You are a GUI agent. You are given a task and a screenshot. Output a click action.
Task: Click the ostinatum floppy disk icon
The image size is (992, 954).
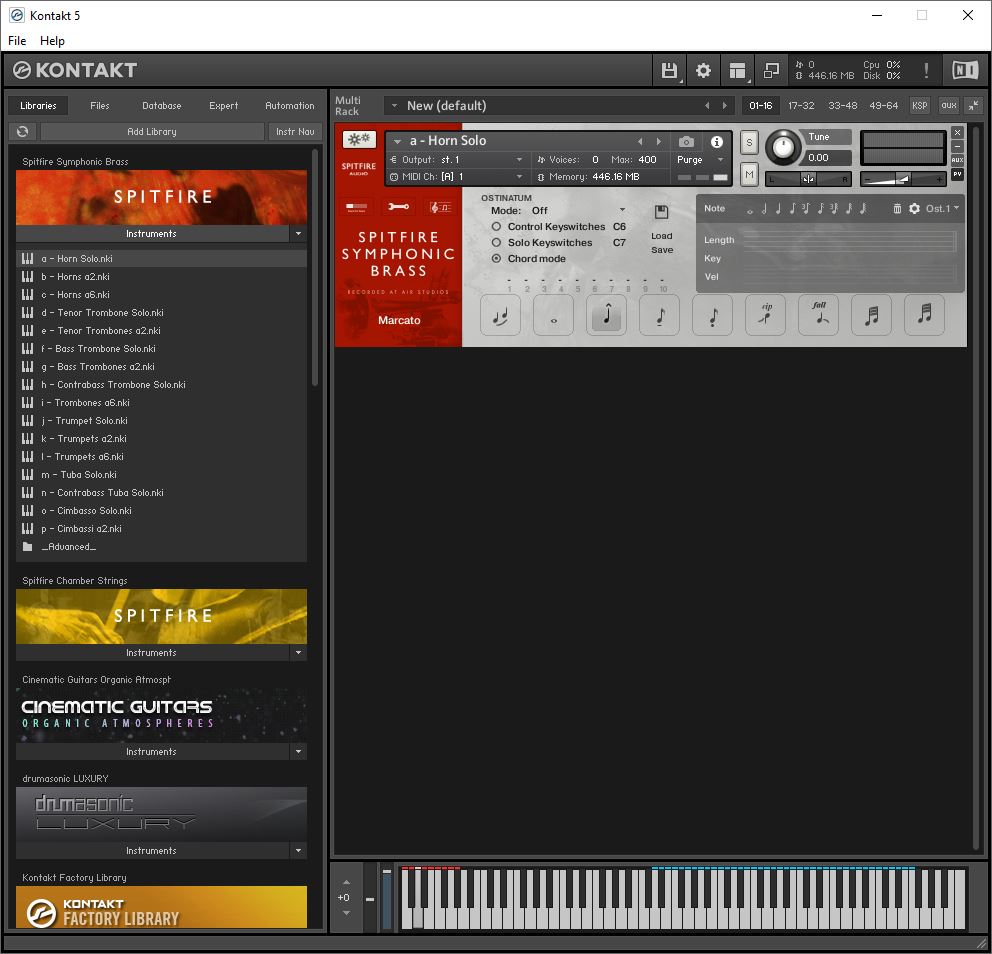pos(661,212)
